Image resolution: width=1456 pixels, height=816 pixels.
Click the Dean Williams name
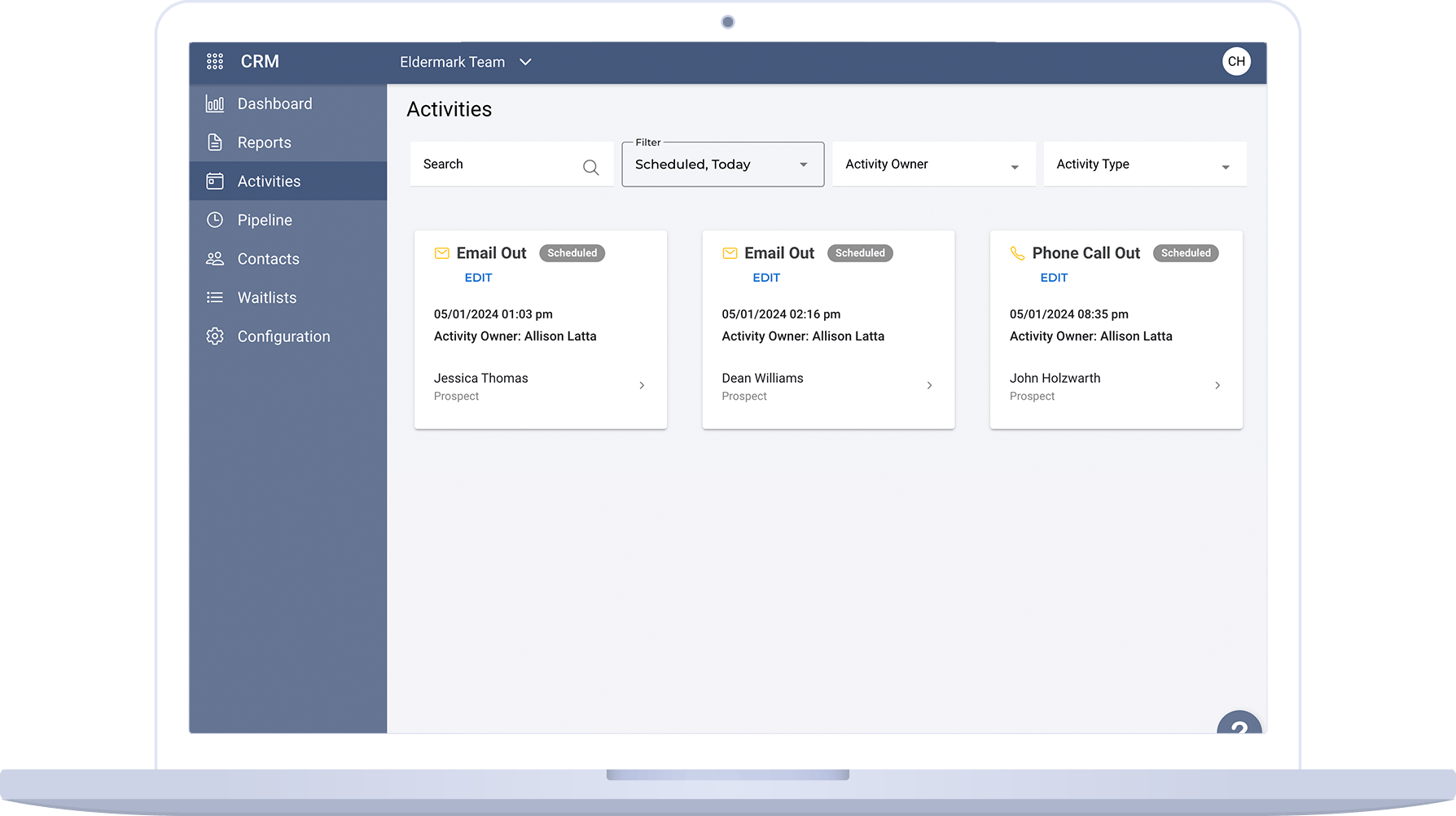[763, 378]
